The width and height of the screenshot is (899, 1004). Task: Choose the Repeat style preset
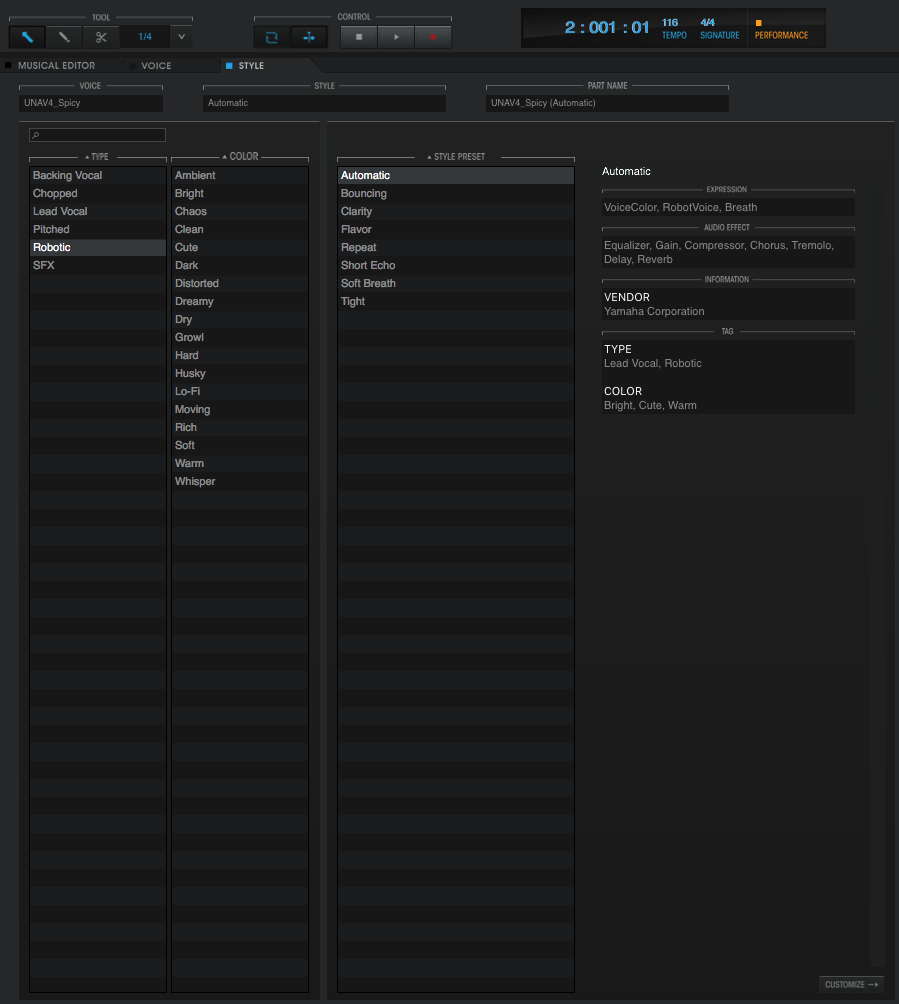[x=456, y=247]
